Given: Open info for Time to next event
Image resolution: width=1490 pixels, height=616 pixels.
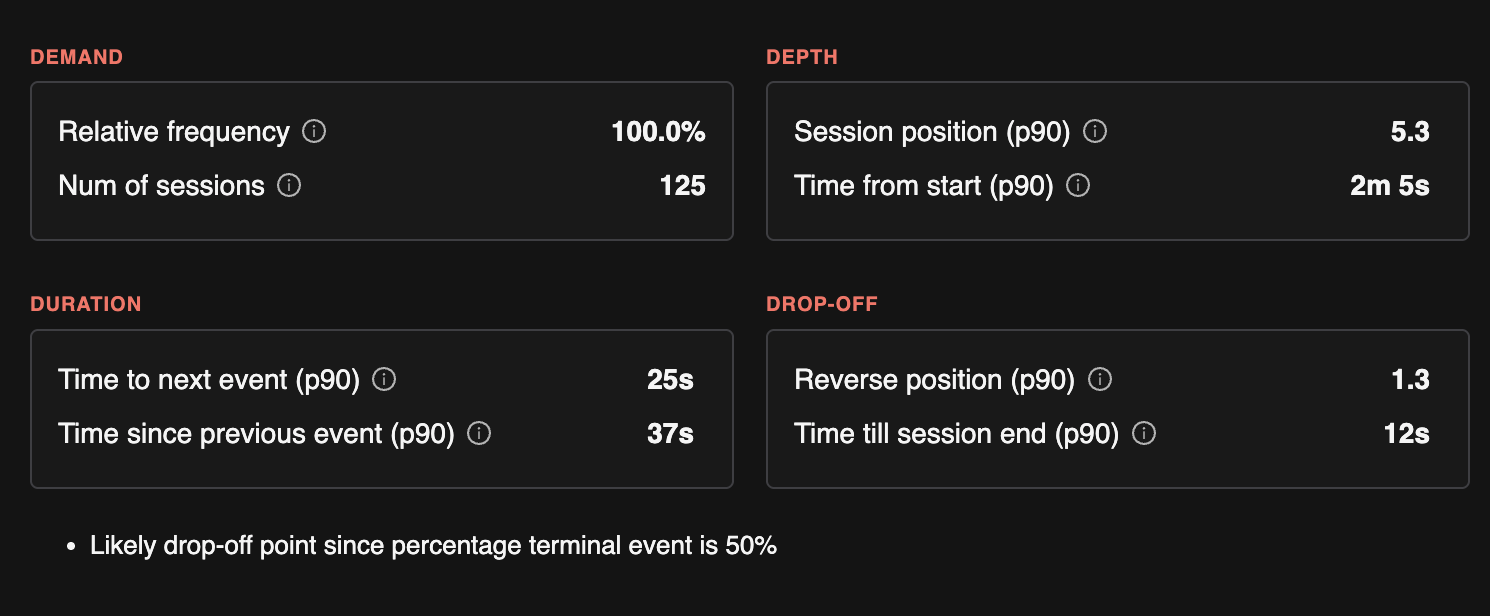Looking at the screenshot, I should (x=384, y=379).
